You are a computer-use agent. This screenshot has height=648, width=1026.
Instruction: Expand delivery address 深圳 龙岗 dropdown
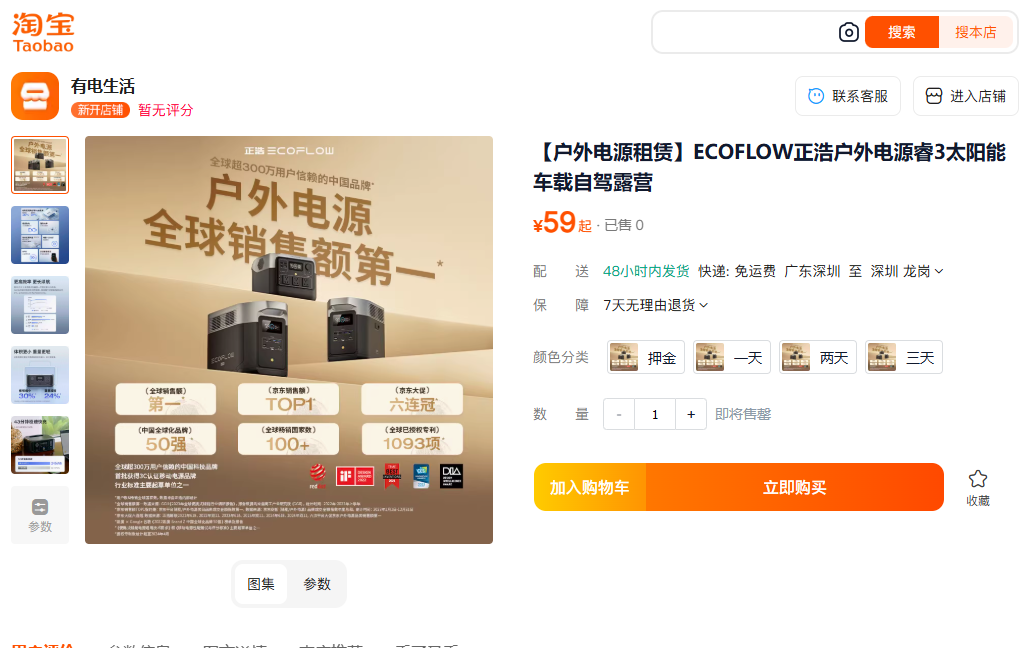[906, 271]
